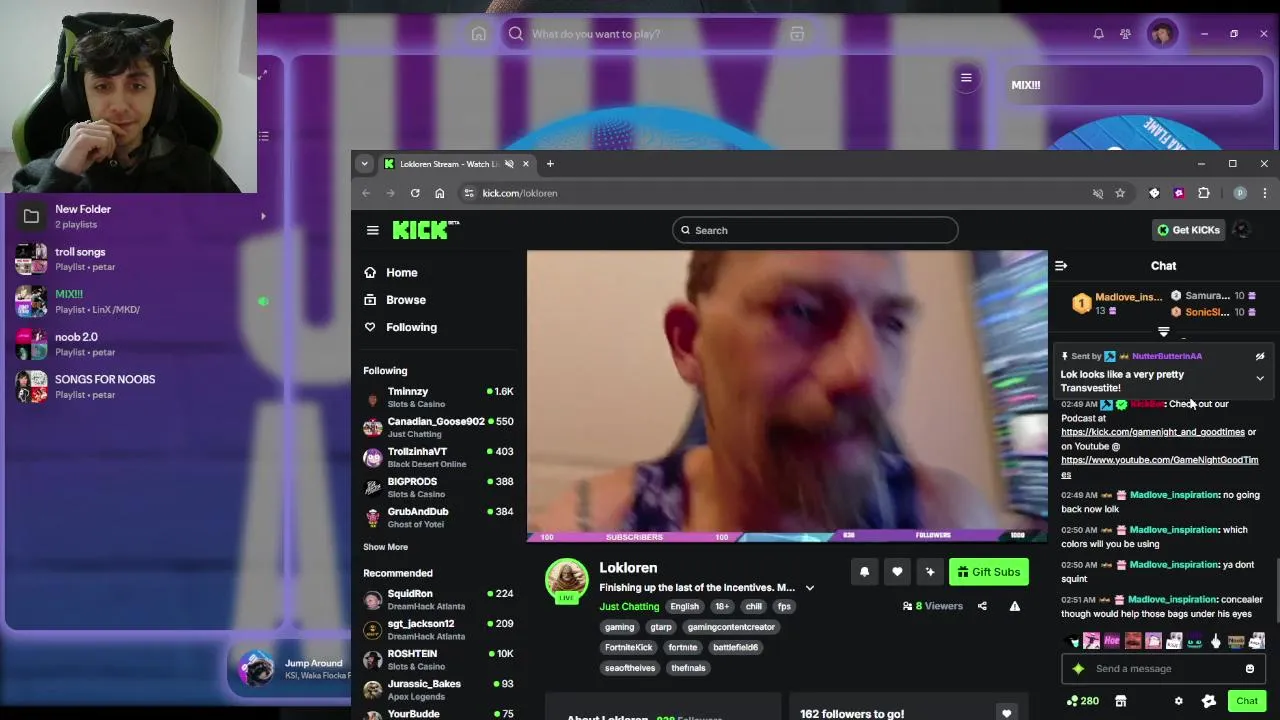Open Canadian_Goose902 channel
1280x720 pixels.
point(438,428)
